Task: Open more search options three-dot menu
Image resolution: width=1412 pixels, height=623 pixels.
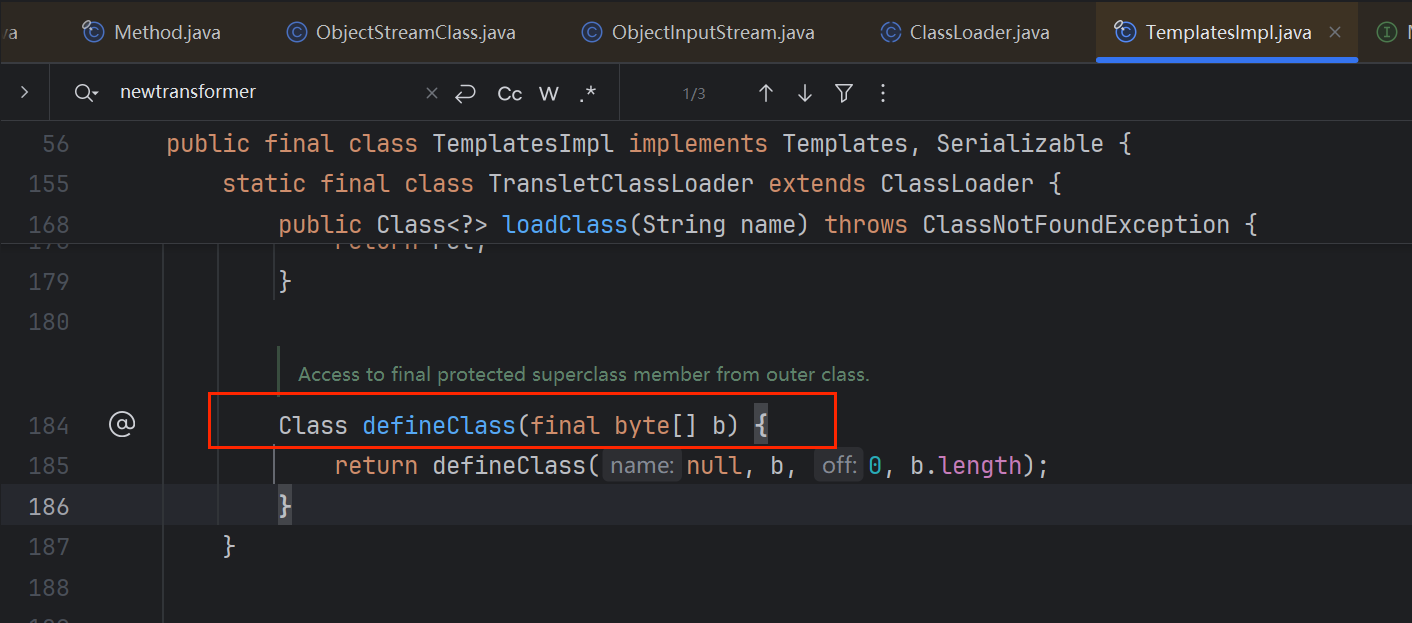Action: pos(882,93)
